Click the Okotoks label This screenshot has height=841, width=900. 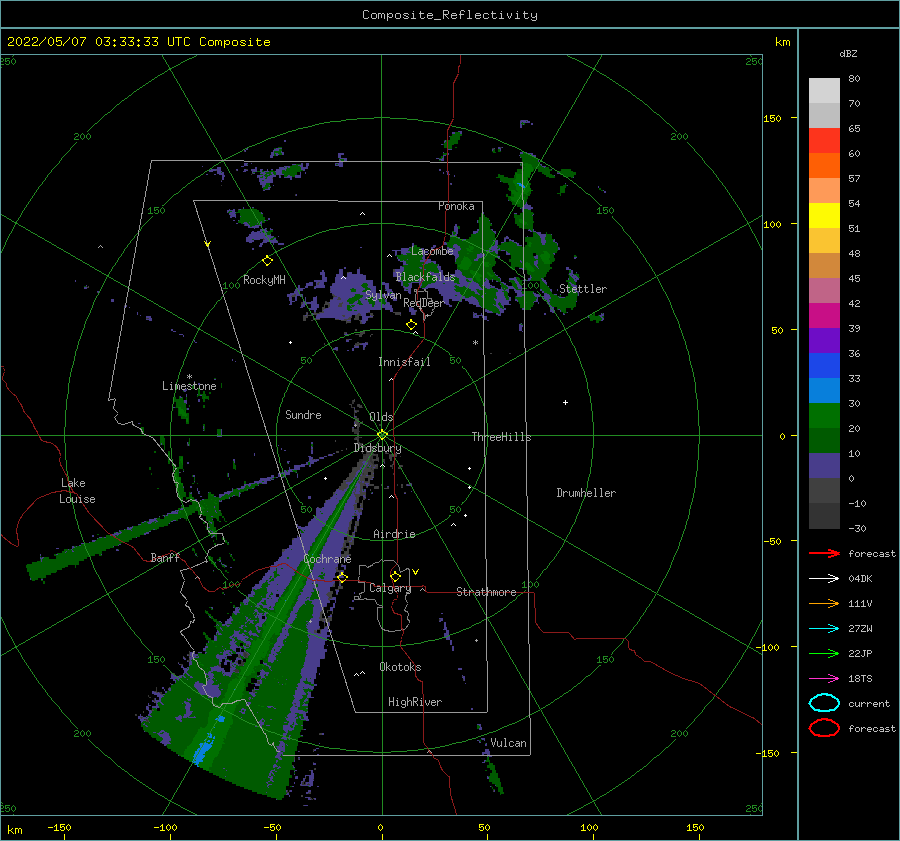400,667
